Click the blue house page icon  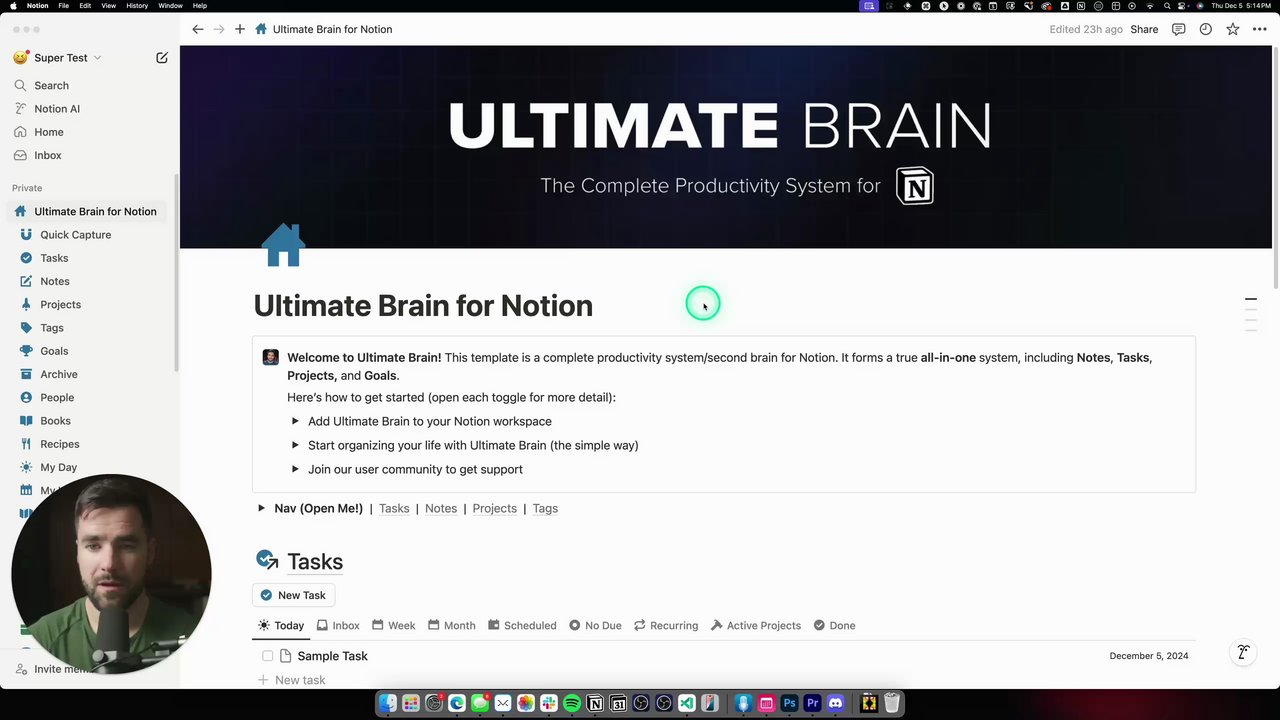tap(283, 245)
